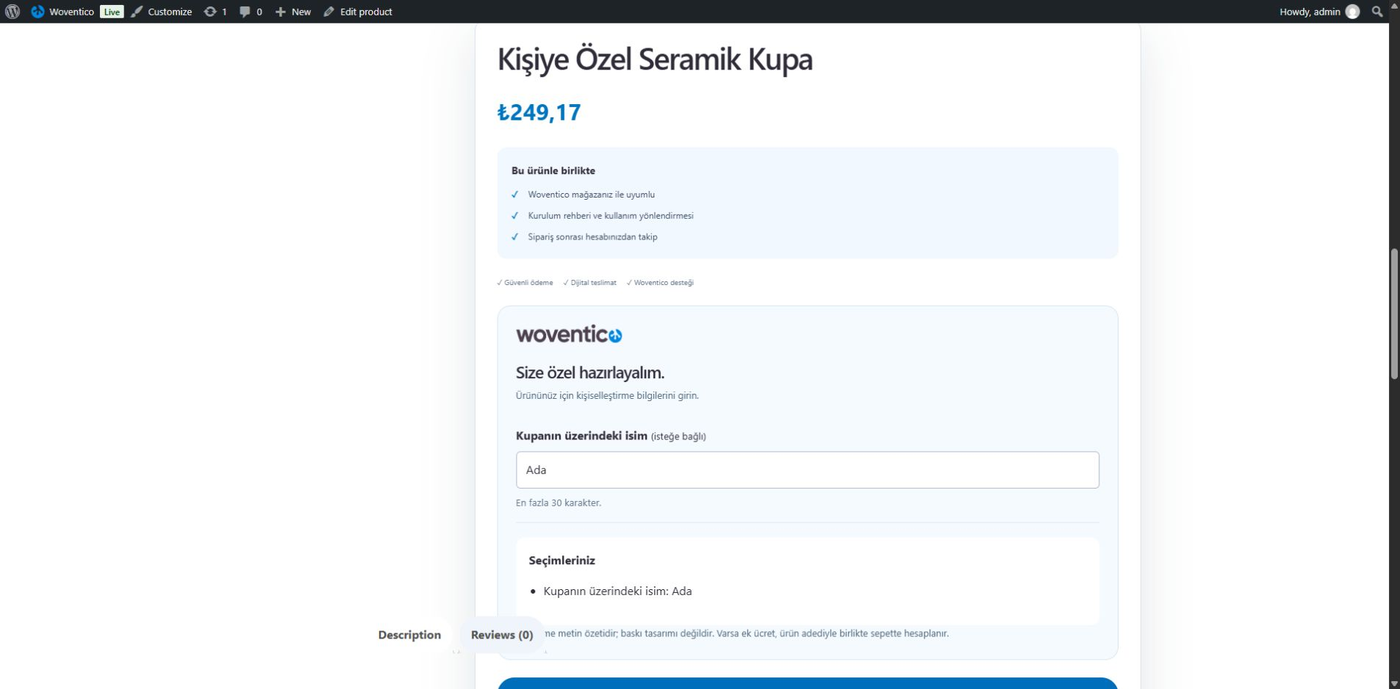Click the ₺249,17 price

(x=539, y=112)
